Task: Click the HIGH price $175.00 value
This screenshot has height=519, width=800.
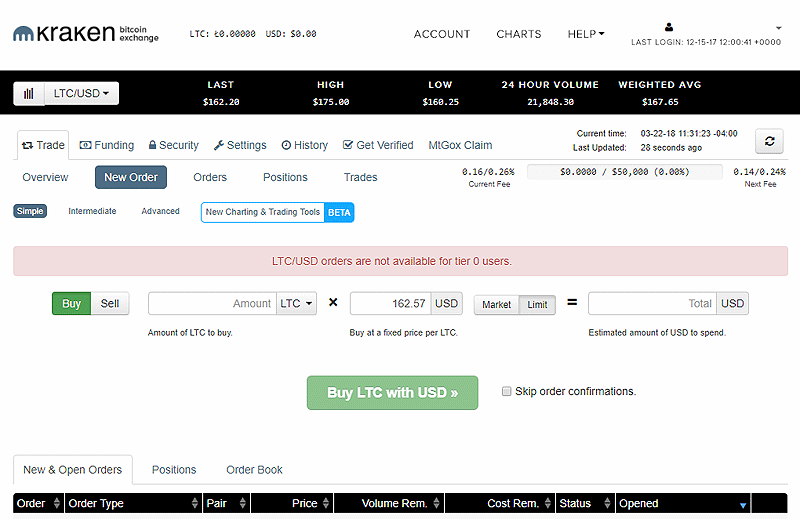Action: (331, 102)
